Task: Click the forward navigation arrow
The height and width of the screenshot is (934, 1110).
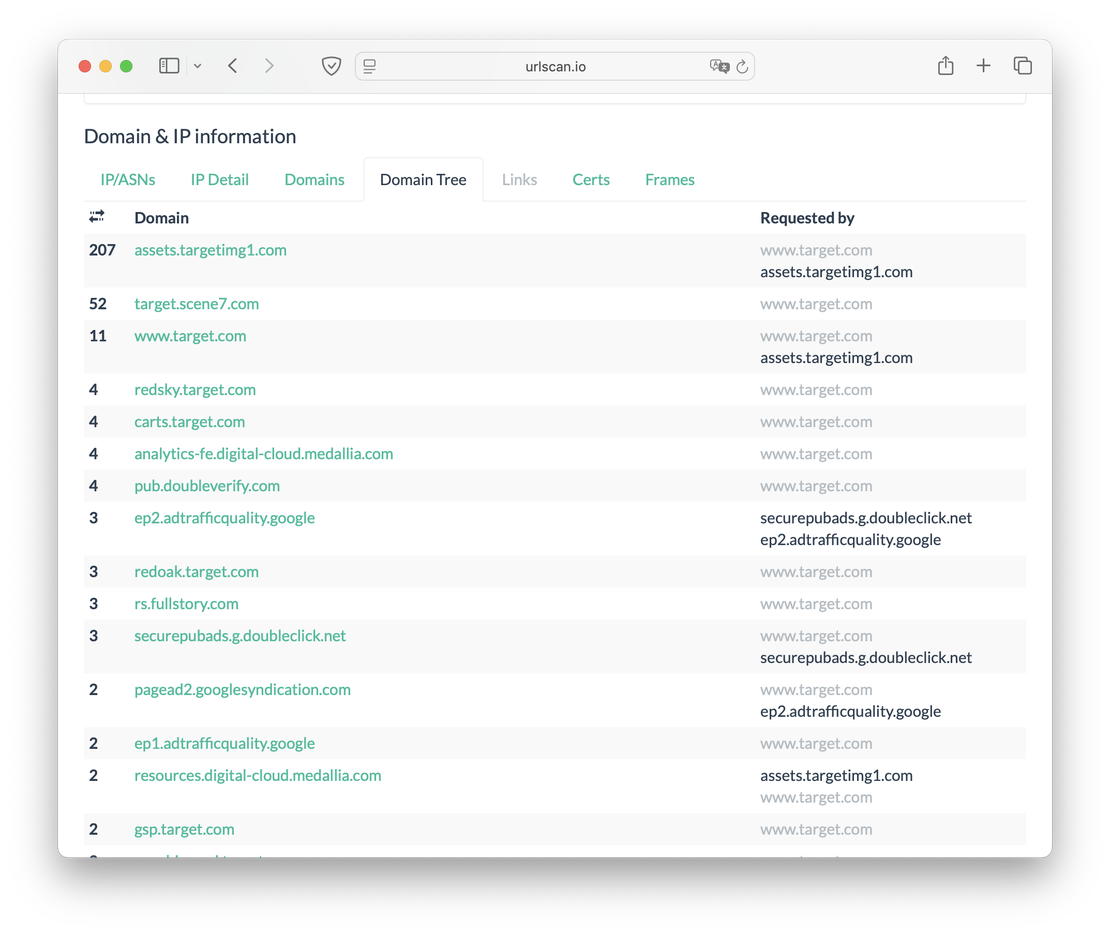Action: coord(269,65)
